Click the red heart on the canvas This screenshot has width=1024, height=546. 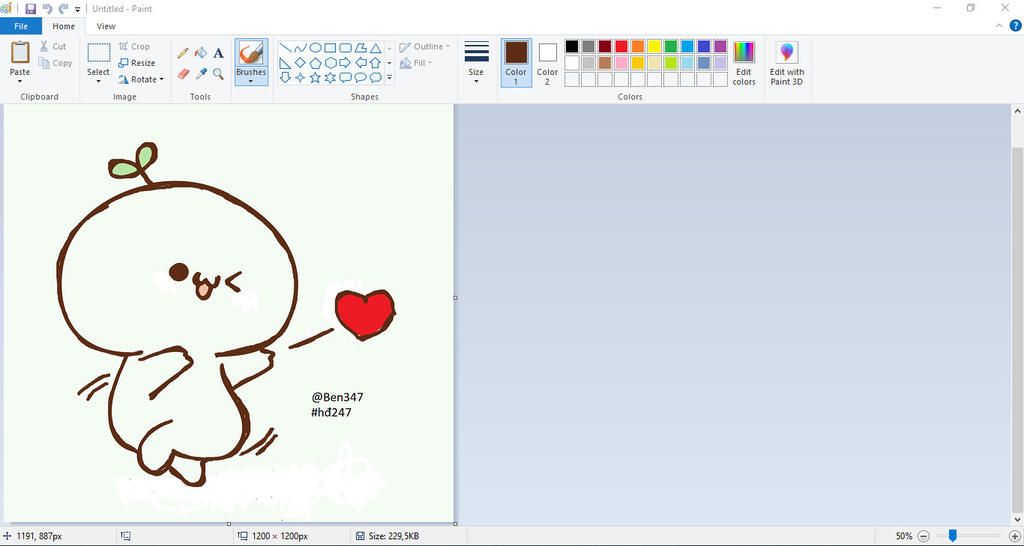click(364, 314)
